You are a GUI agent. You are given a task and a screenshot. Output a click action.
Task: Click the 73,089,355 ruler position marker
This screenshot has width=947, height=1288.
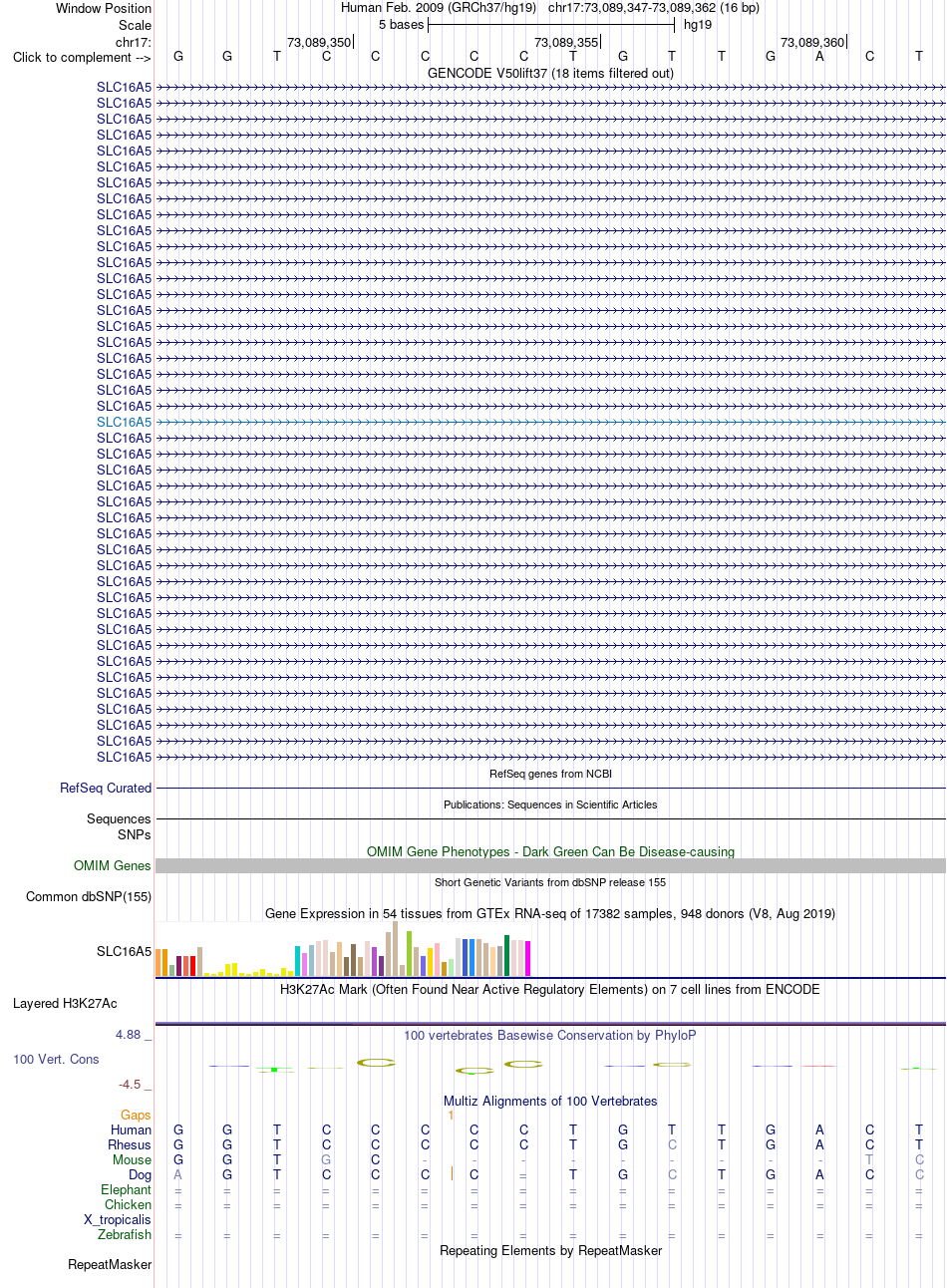[566, 43]
